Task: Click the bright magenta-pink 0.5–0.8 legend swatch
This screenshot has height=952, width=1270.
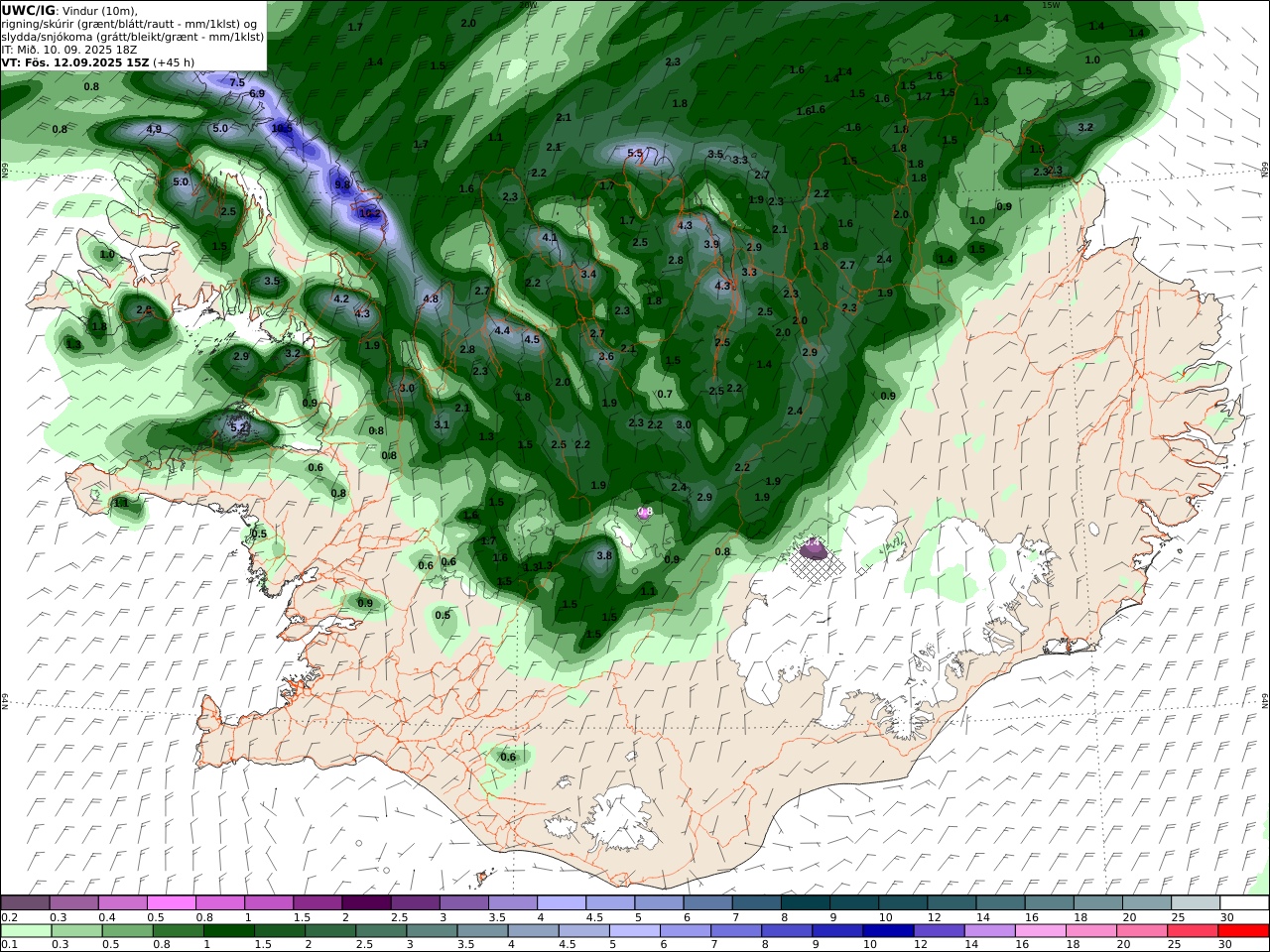Action: coord(172,902)
